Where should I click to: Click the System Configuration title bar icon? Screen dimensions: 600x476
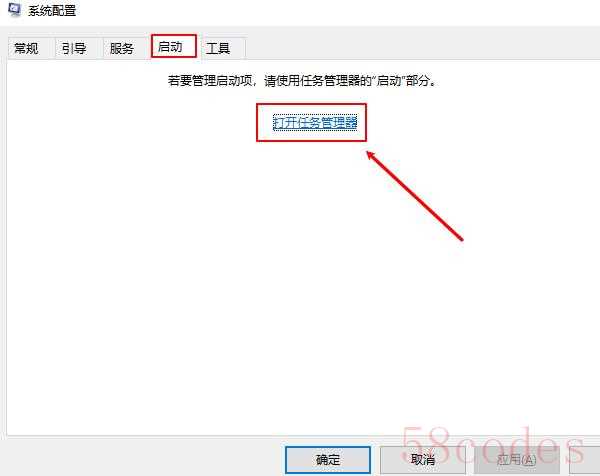(14, 10)
